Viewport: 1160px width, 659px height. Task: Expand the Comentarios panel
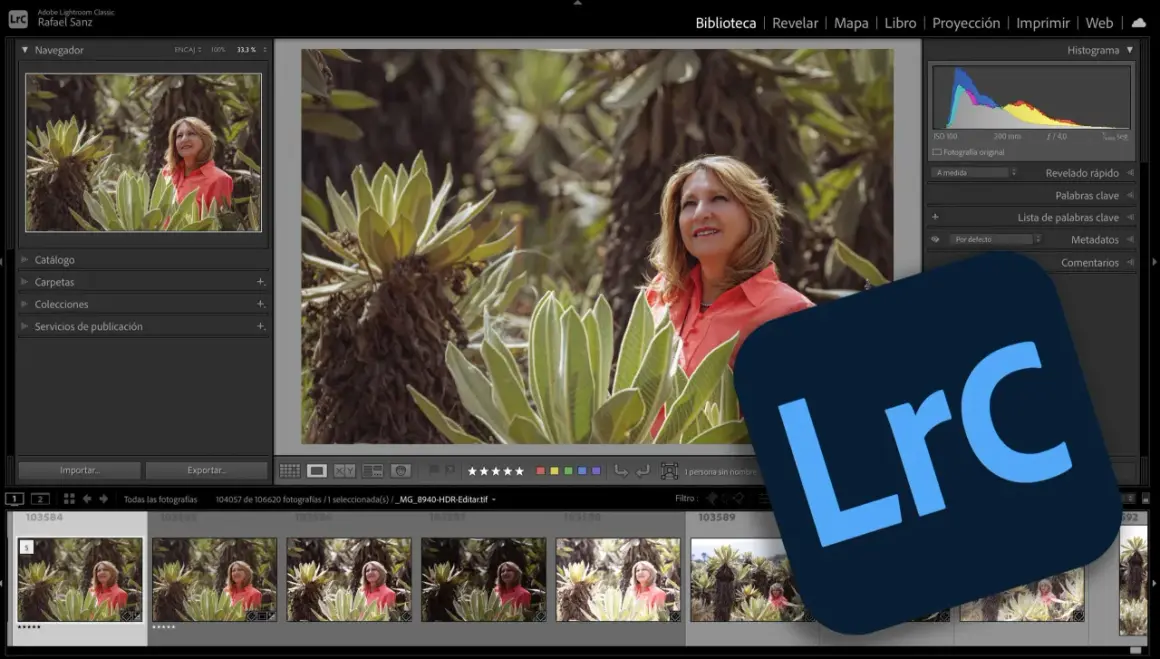1130,263
